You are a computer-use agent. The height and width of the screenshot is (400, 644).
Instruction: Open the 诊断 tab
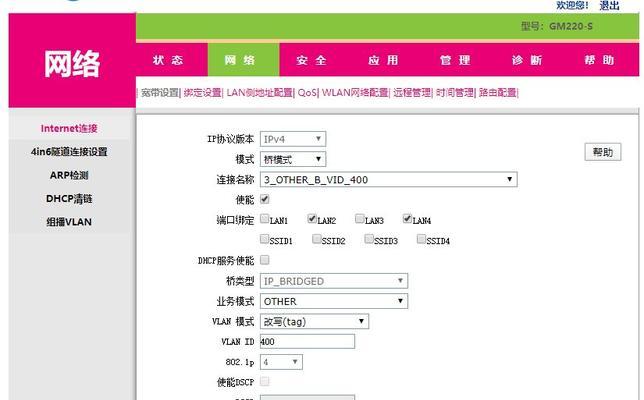(x=527, y=60)
